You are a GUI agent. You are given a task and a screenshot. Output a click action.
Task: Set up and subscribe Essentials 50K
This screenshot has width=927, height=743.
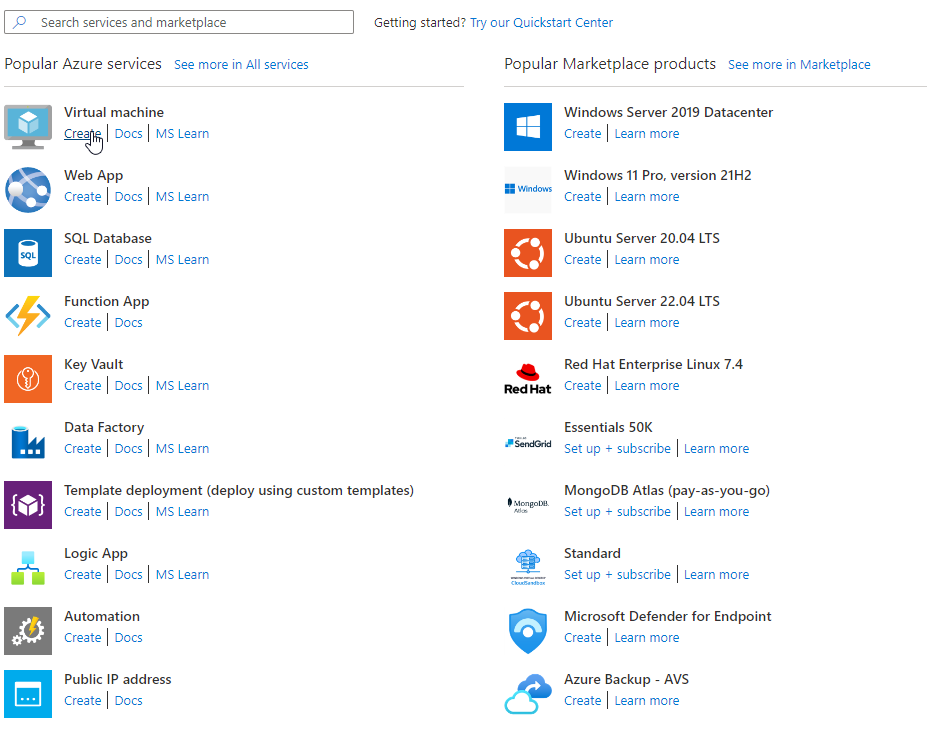point(617,449)
